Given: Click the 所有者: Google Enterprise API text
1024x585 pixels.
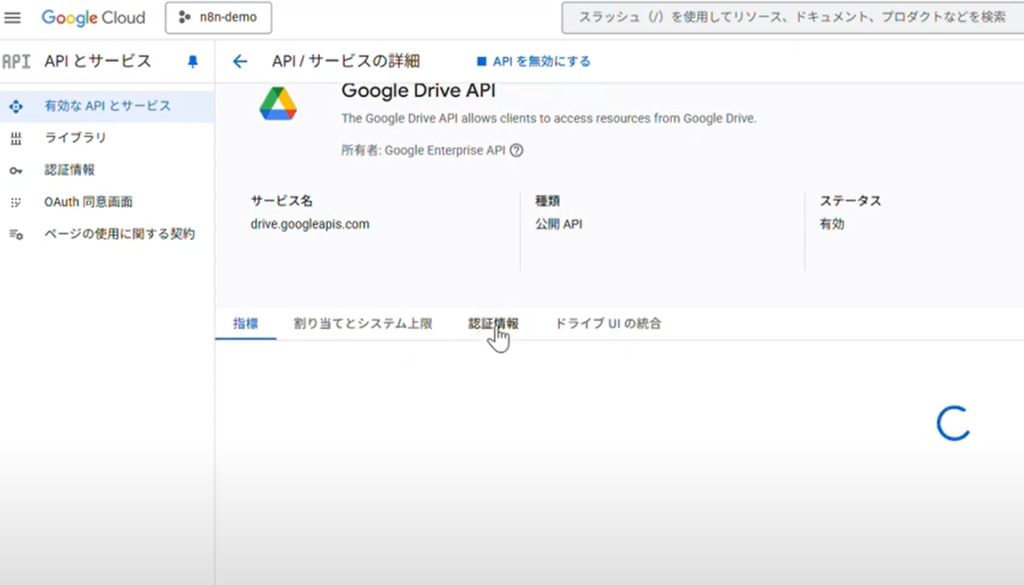Looking at the screenshot, I should 423,150.
